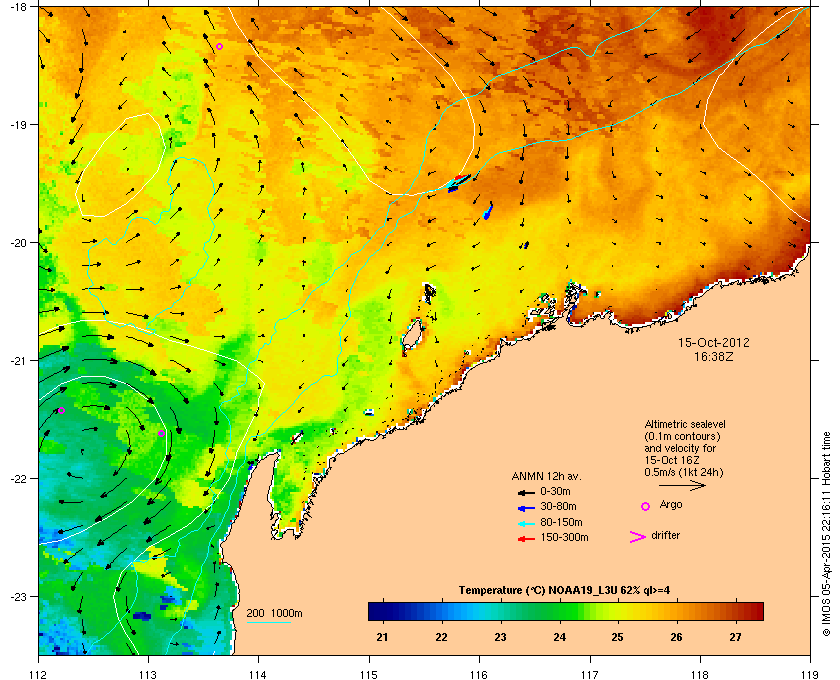Image resolution: width=840 pixels, height=680 pixels.
Task: Click the dark blue 21°C end of colorbar
Action: click(x=381, y=611)
